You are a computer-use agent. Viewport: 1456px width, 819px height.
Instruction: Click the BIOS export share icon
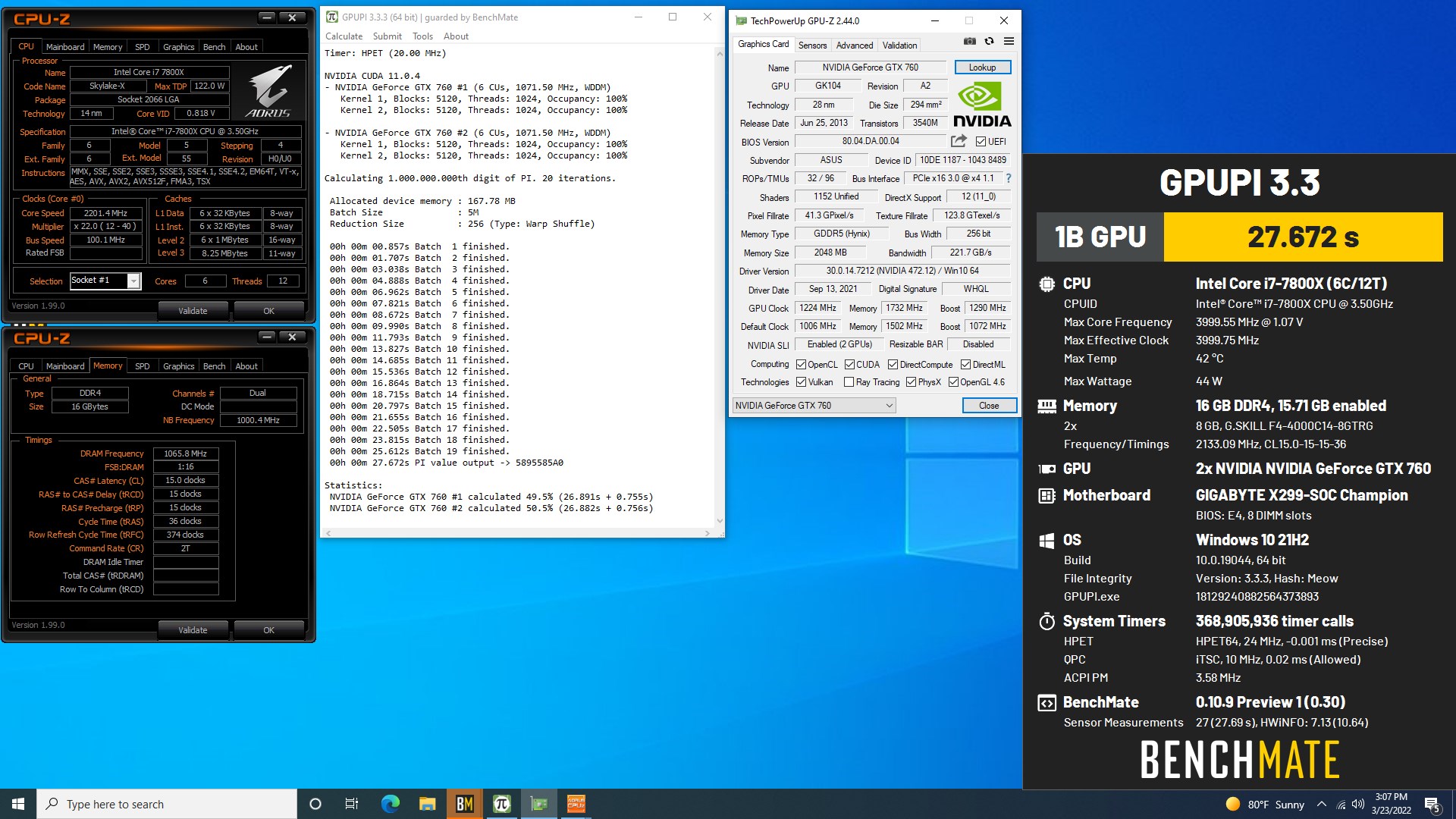(x=959, y=141)
